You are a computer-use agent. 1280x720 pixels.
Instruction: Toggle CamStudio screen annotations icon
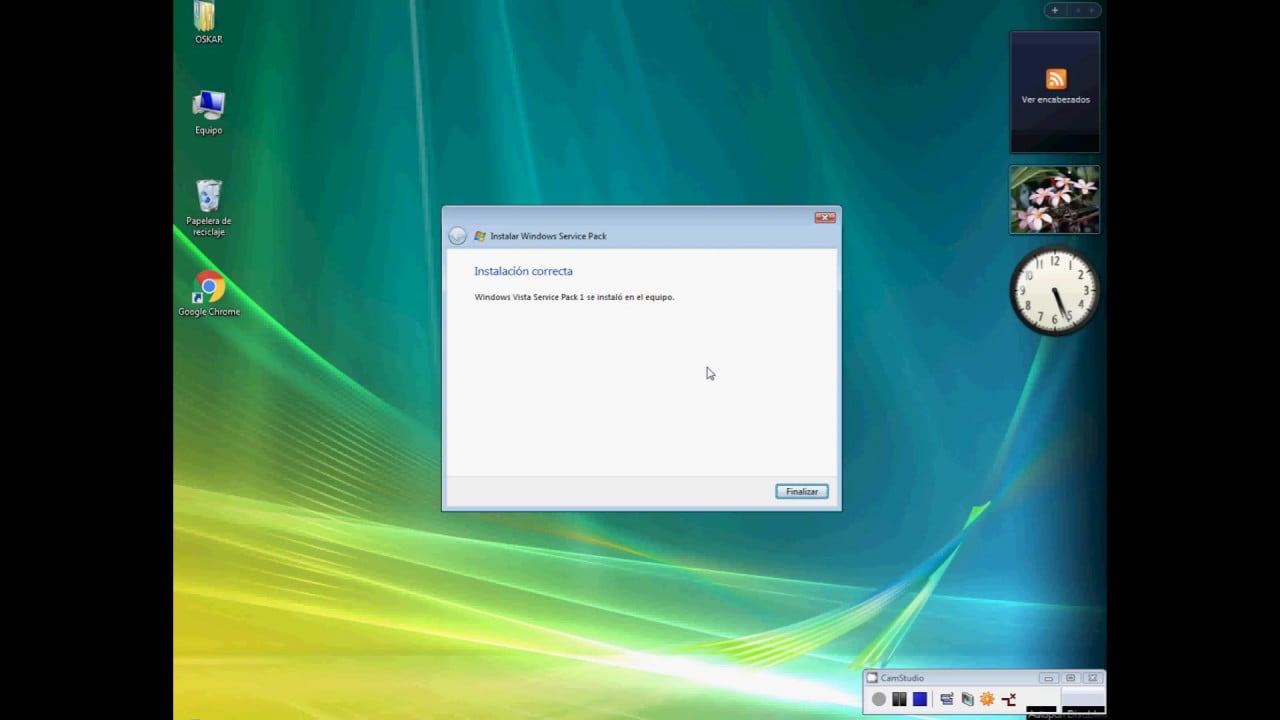(x=947, y=699)
